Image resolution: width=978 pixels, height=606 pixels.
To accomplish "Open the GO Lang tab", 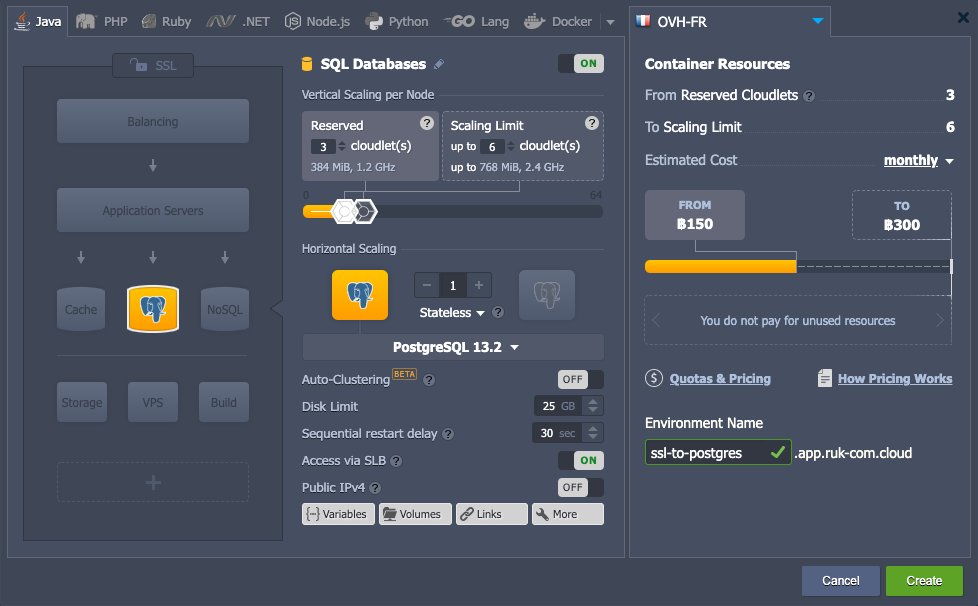I will point(476,22).
